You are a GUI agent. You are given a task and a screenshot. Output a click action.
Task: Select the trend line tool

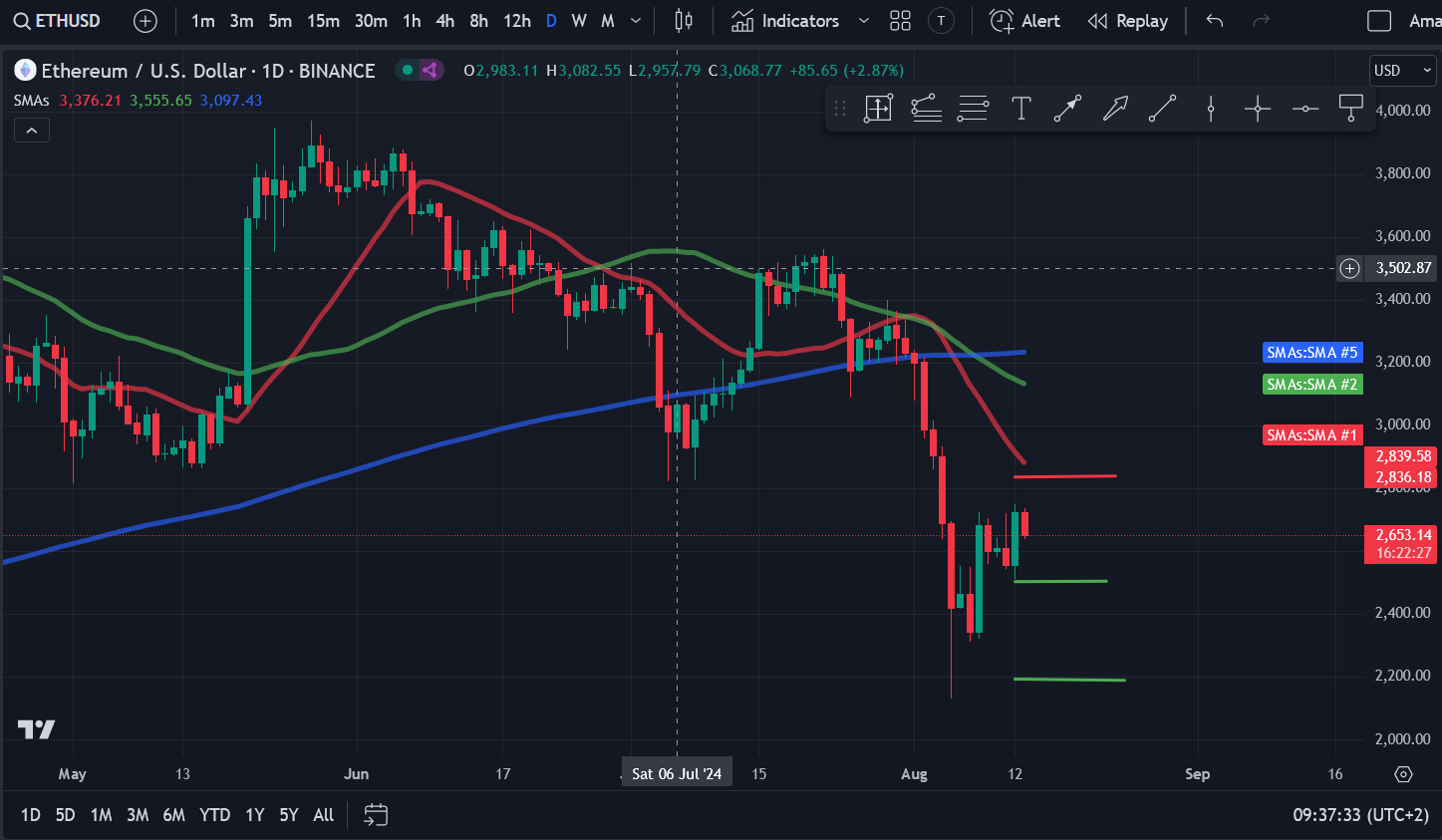[1162, 108]
